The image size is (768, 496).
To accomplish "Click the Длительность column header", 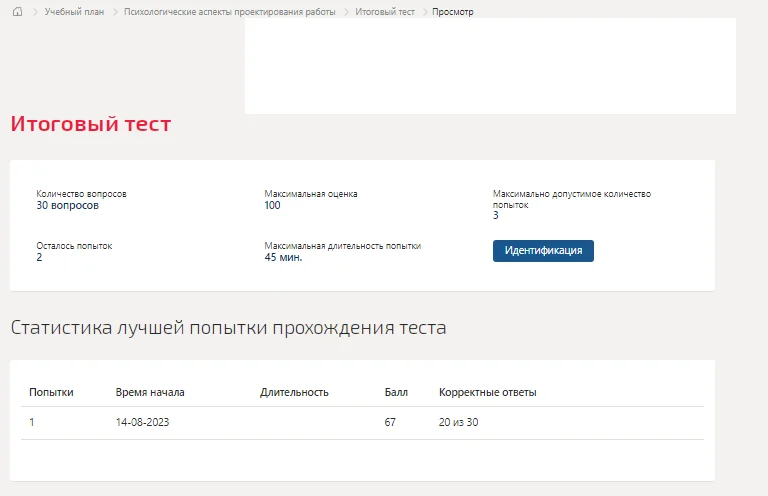I will click(294, 392).
